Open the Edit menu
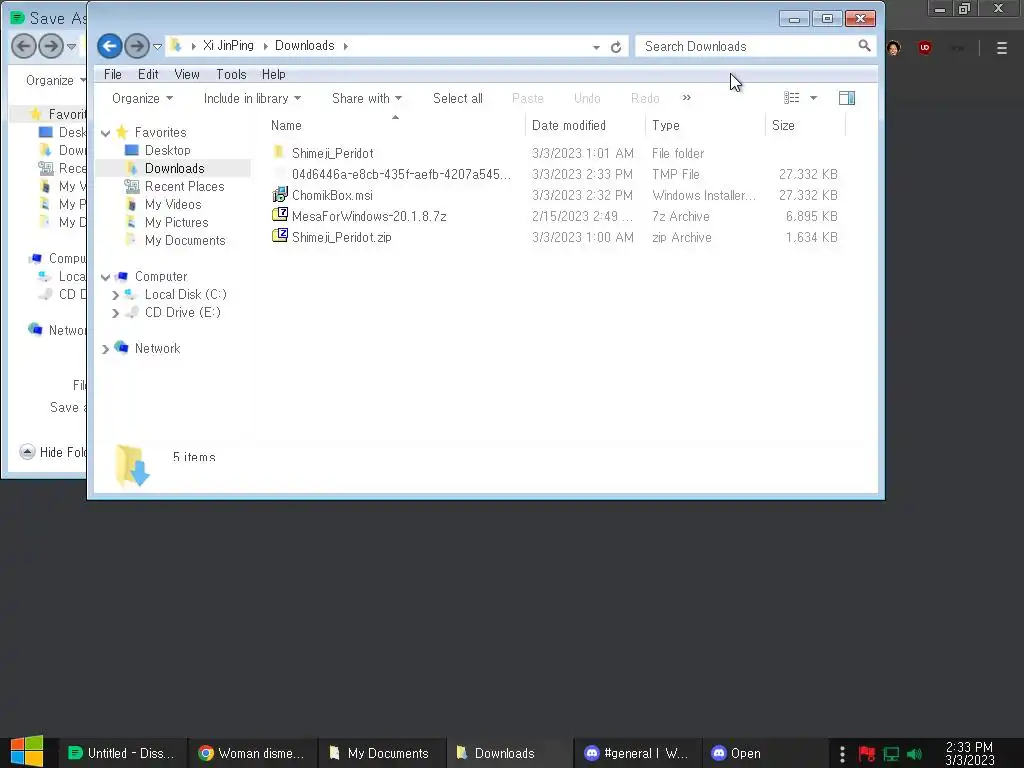This screenshot has width=1024, height=768. point(148,74)
